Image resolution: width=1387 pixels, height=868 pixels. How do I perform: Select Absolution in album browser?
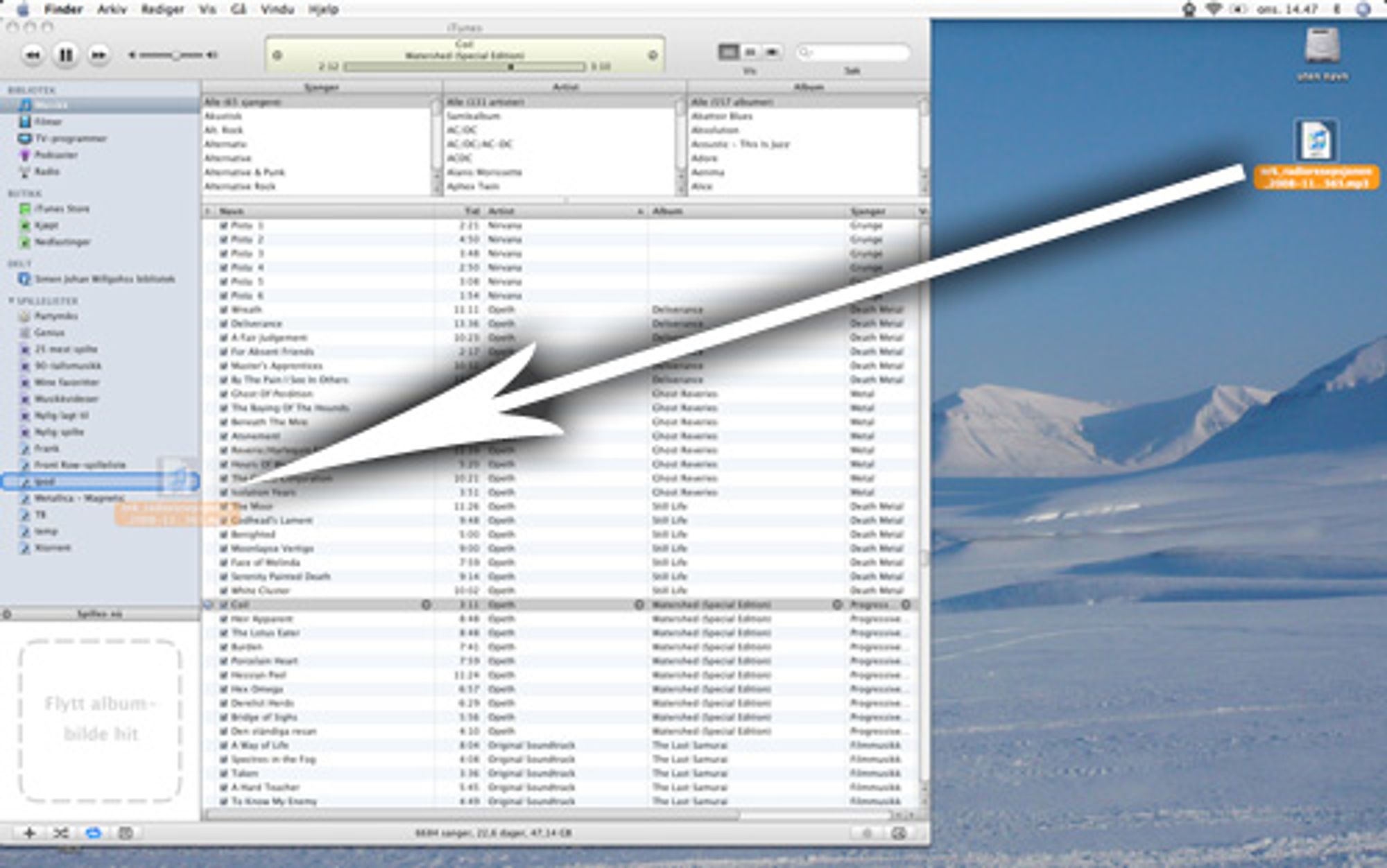point(715,130)
